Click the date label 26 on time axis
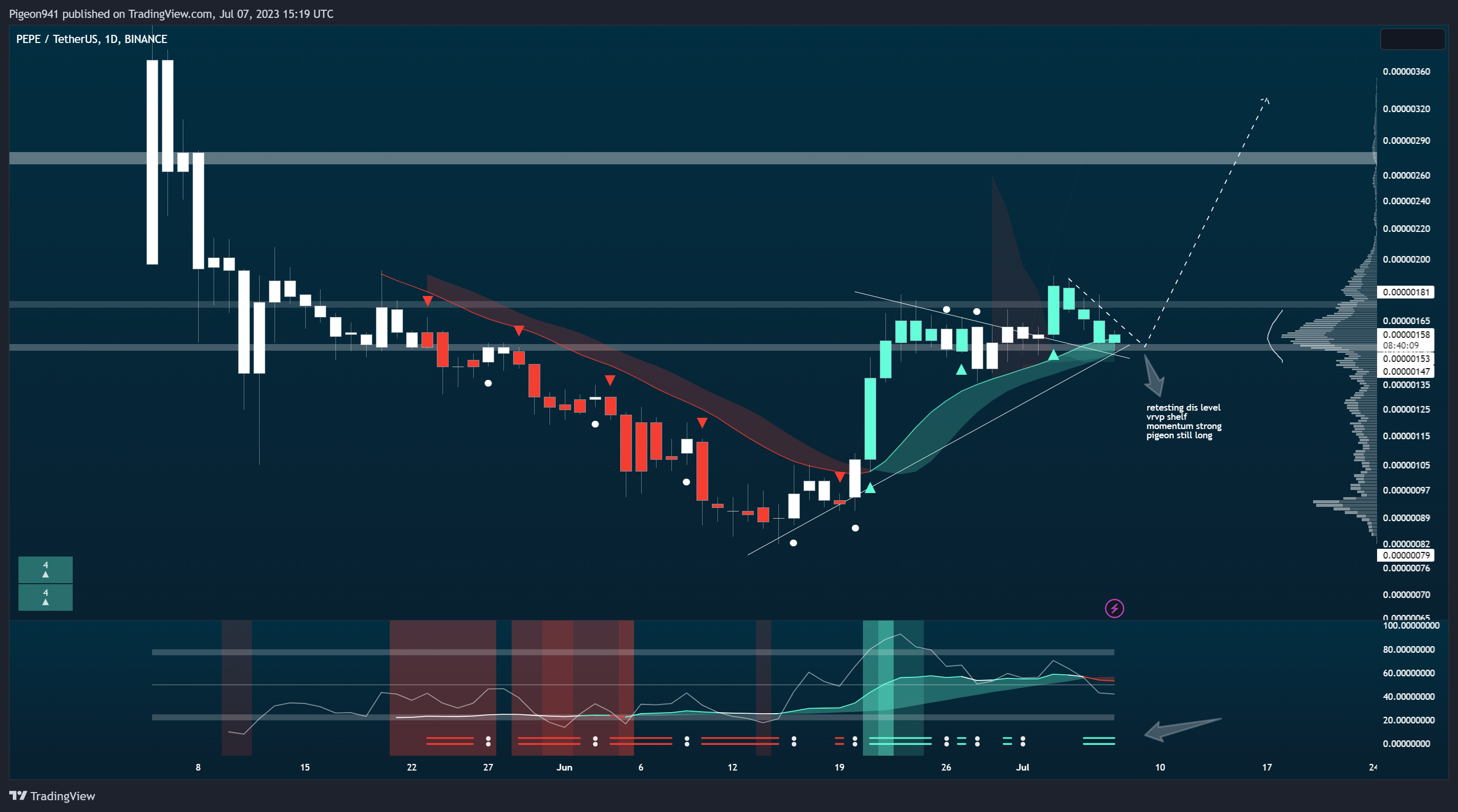Viewport: 1458px width, 812px height. point(946,767)
